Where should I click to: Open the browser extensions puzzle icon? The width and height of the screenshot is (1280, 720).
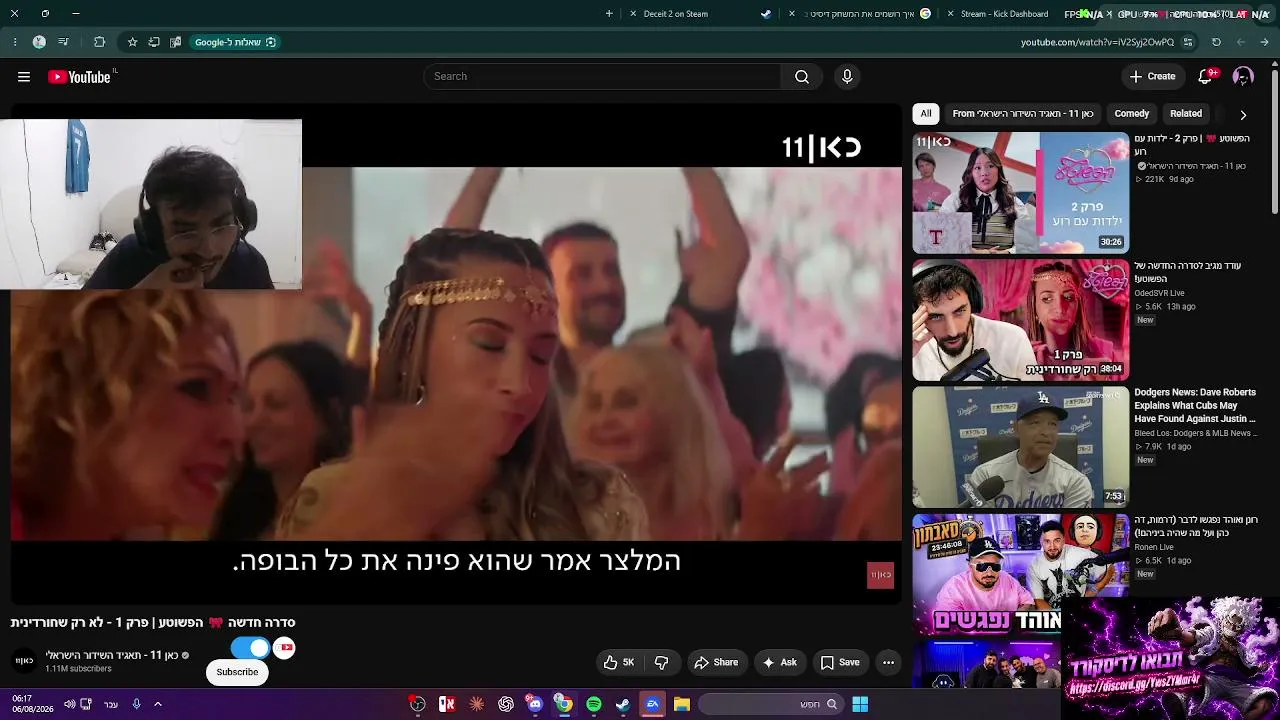[99, 42]
